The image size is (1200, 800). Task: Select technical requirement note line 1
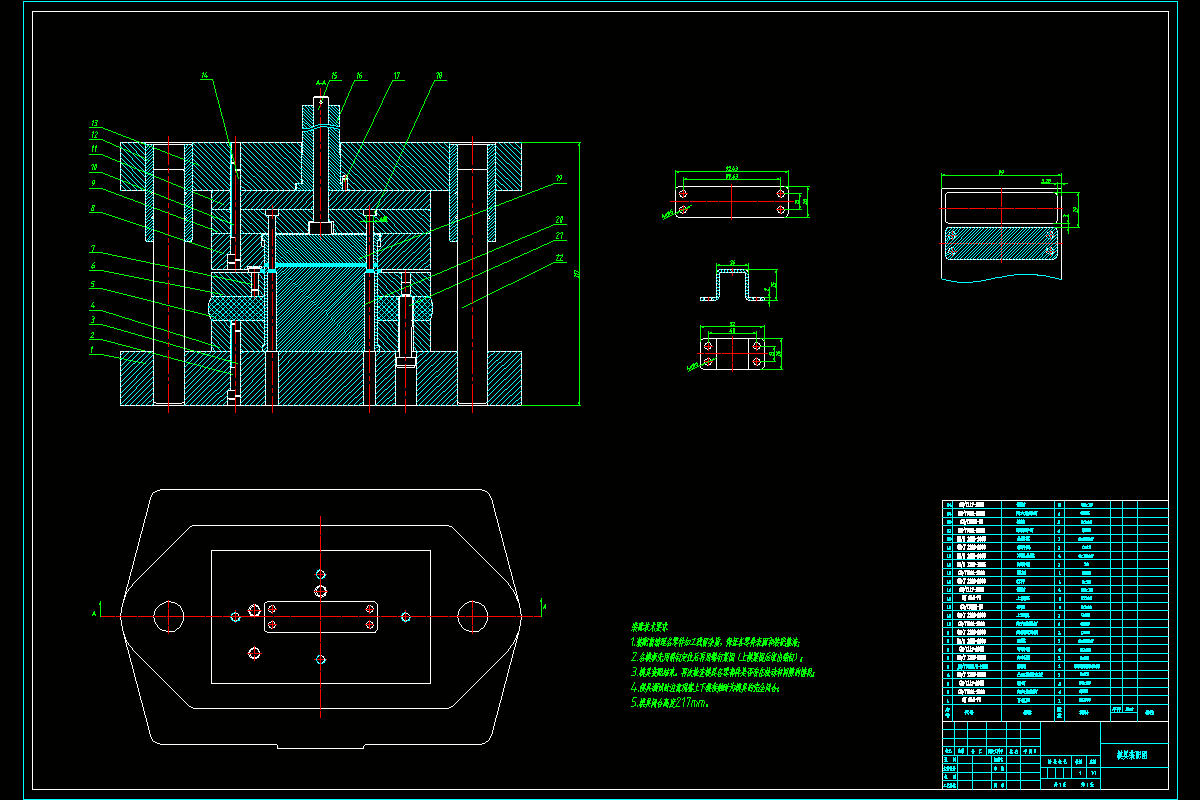pyautogui.click(x=715, y=642)
